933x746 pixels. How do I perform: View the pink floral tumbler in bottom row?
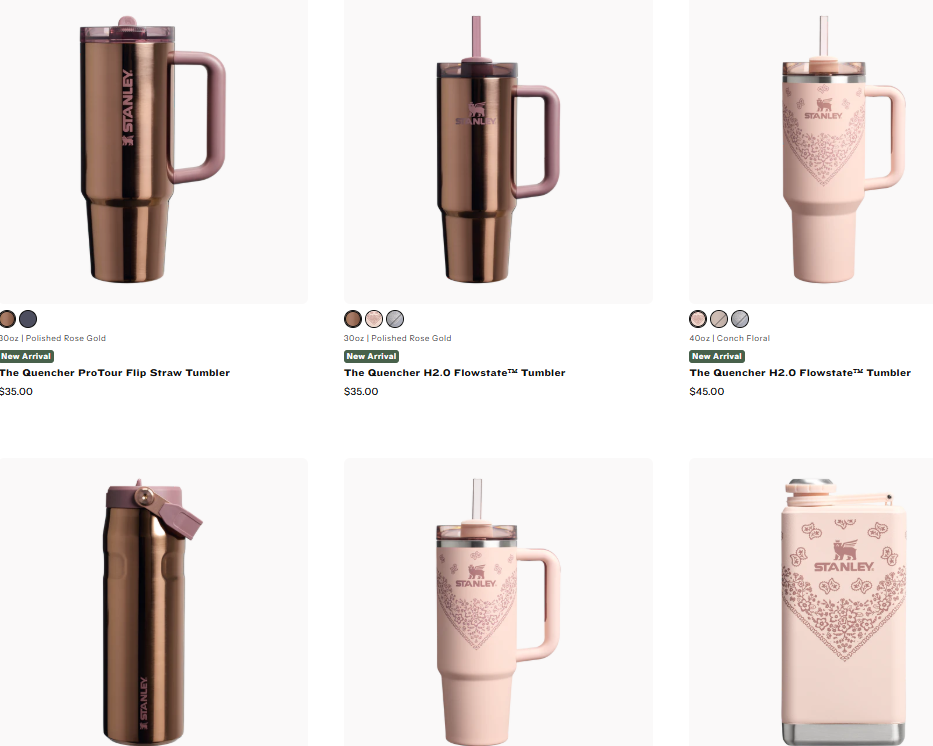[x=498, y=602]
